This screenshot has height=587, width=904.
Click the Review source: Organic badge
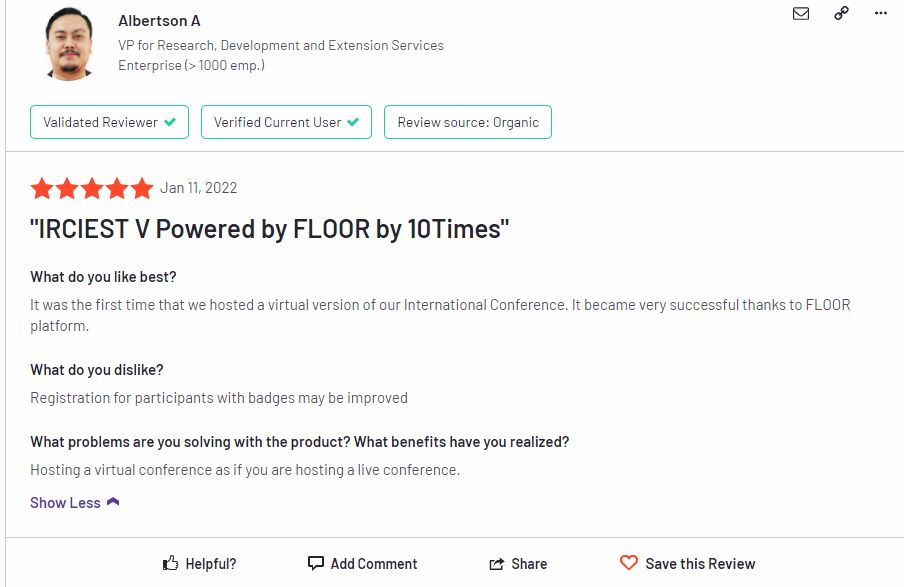(468, 122)
